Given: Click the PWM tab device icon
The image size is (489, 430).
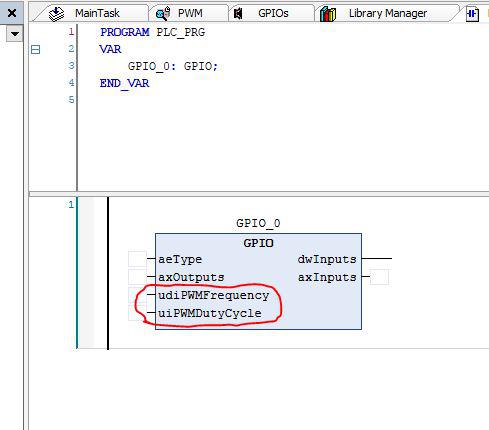Looking at the screenshot, I should click(163, 14).
